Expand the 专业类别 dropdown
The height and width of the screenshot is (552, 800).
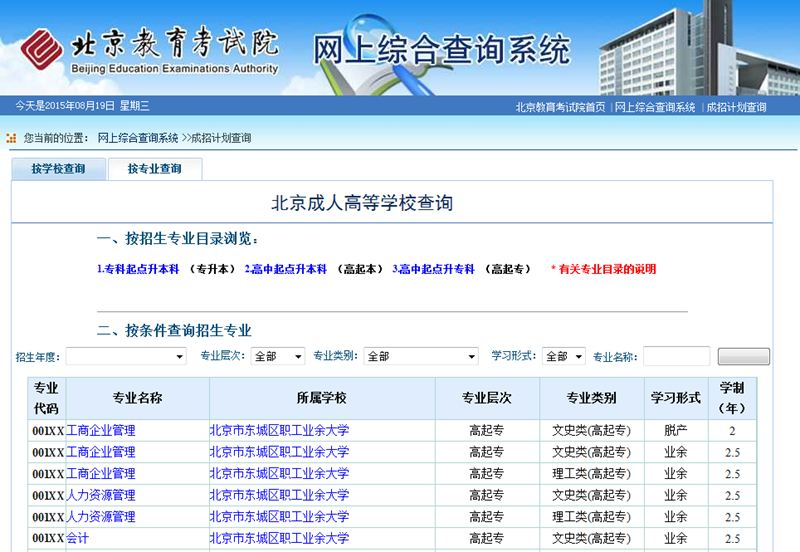tap(421, 356)
